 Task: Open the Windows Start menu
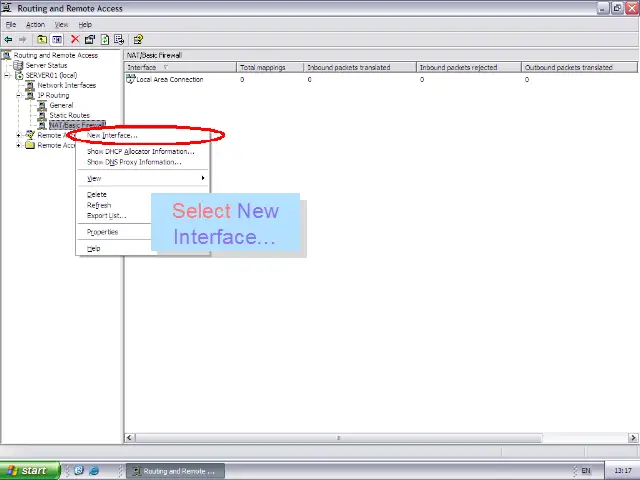pos(30,471)
